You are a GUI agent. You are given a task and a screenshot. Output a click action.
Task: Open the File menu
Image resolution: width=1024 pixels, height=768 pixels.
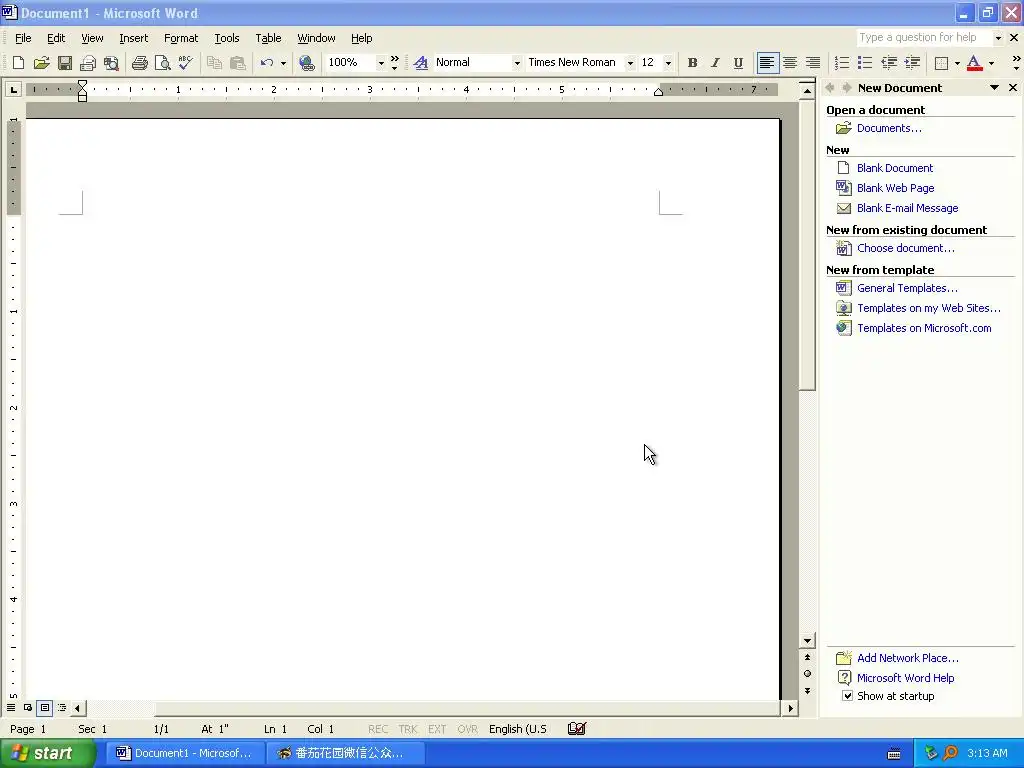[x=23, y=38]
